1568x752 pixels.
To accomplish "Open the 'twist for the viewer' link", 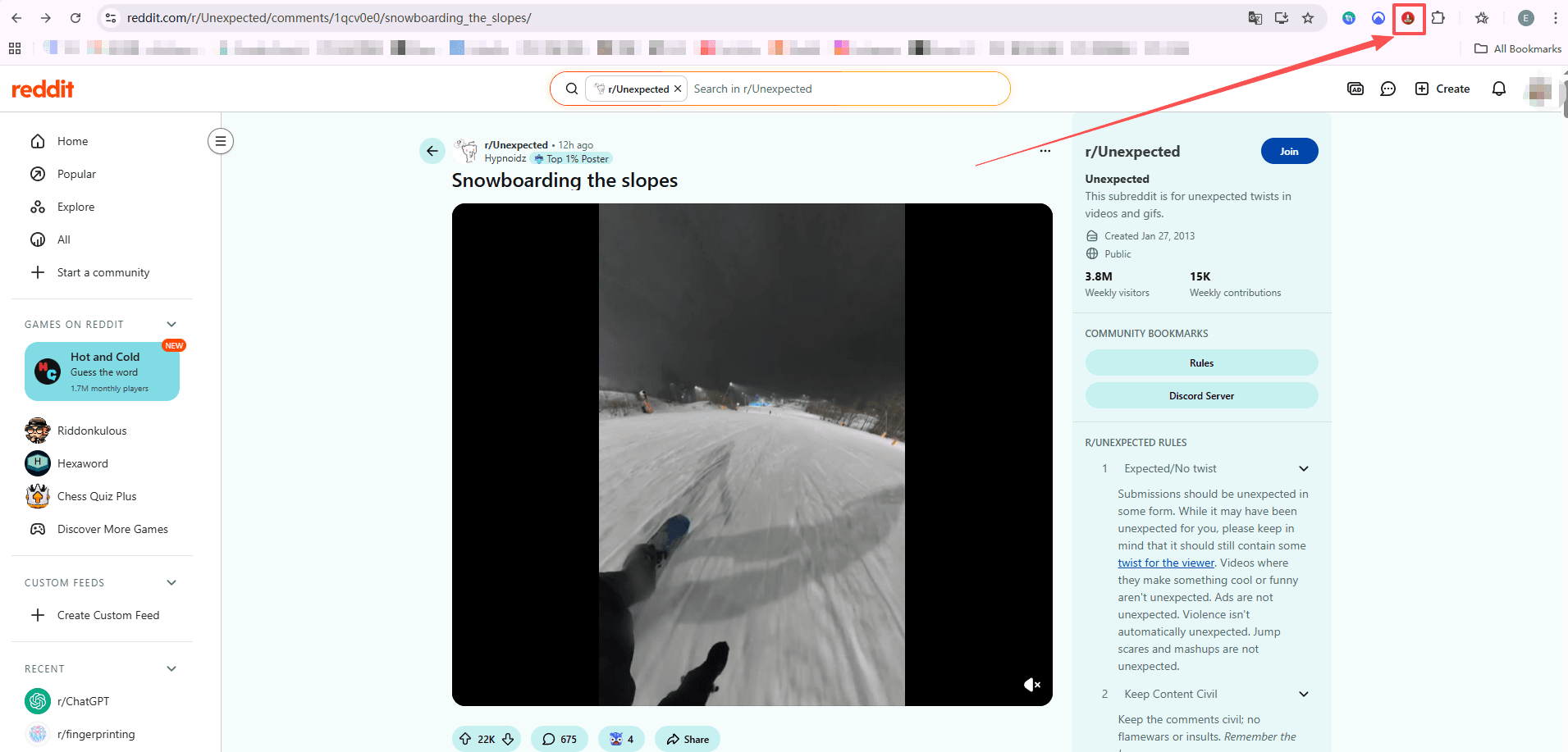I will click(1165, 563).
